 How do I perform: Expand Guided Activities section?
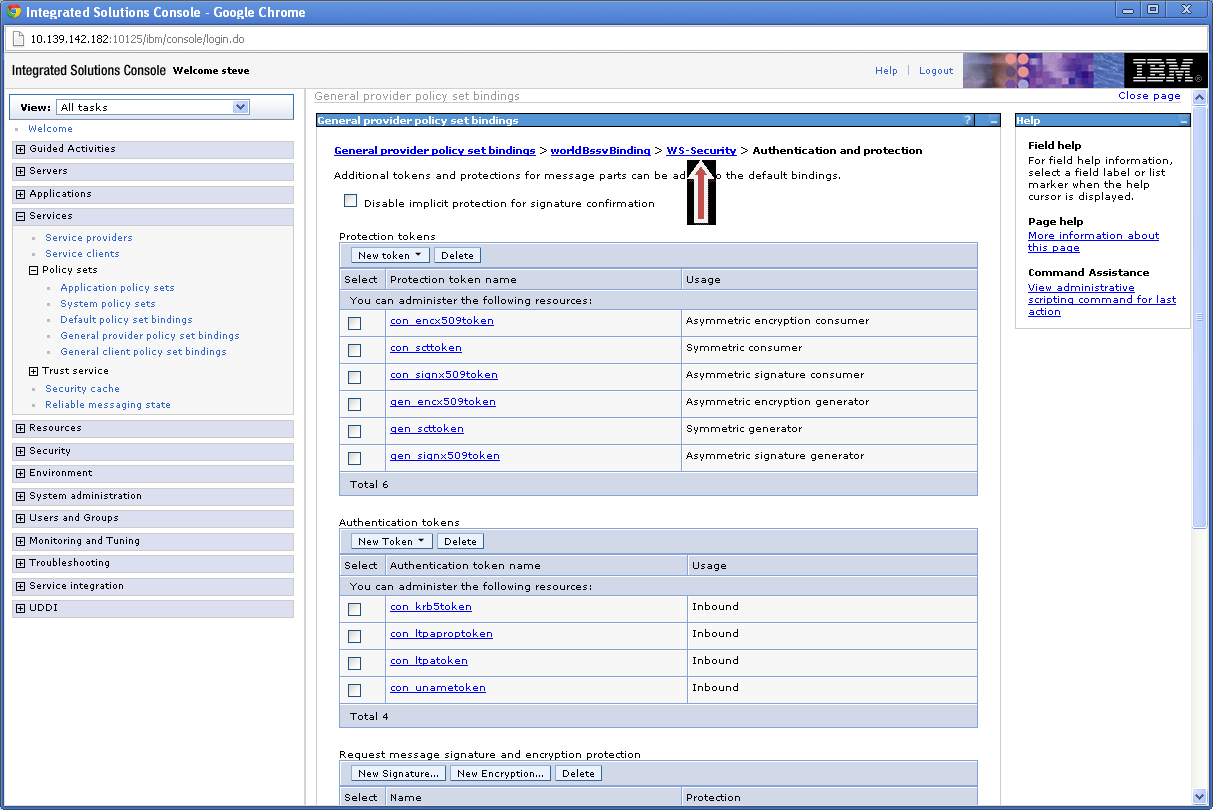pos(21,149)
